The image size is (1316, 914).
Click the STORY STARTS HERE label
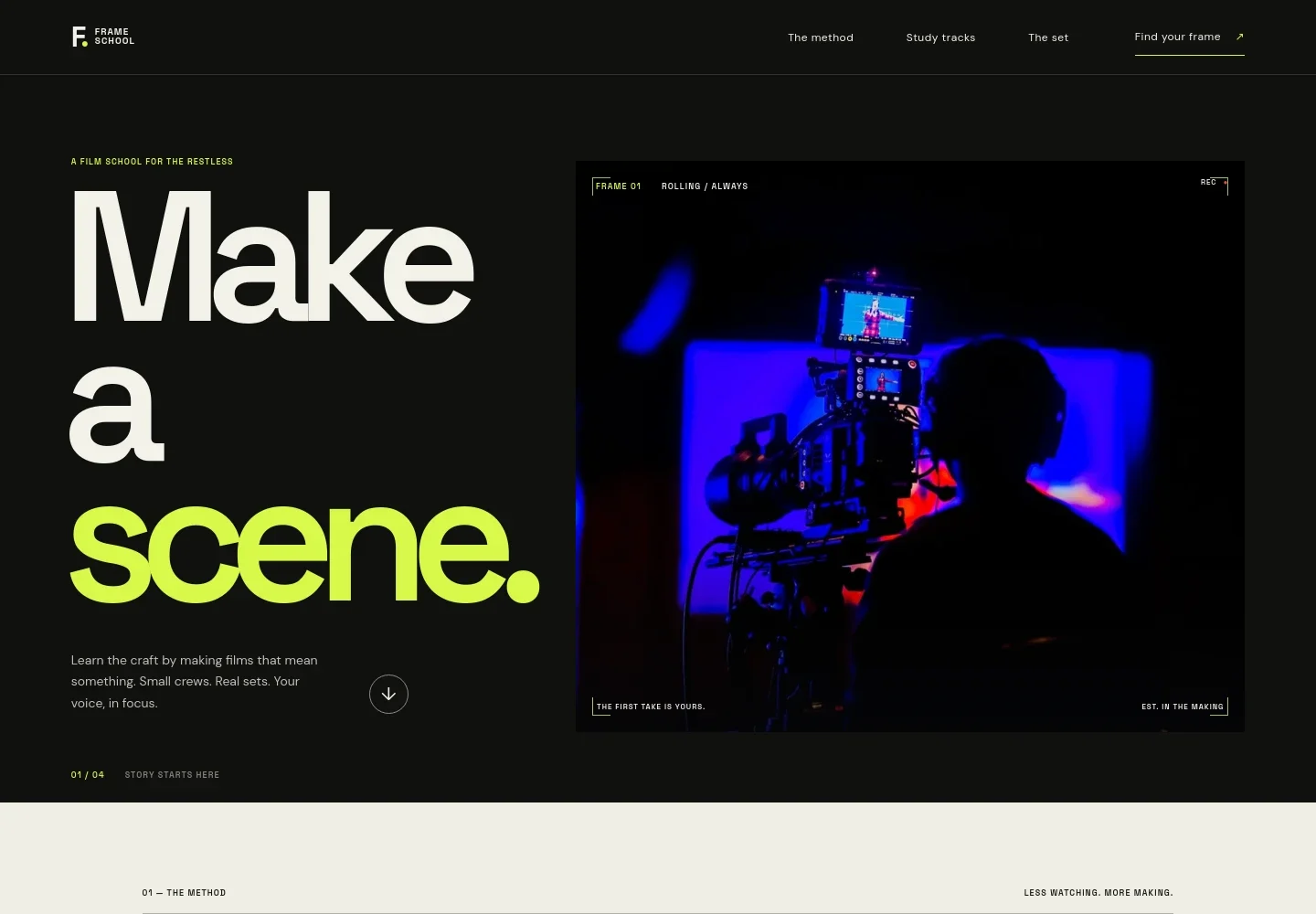[x=172, y=775]
